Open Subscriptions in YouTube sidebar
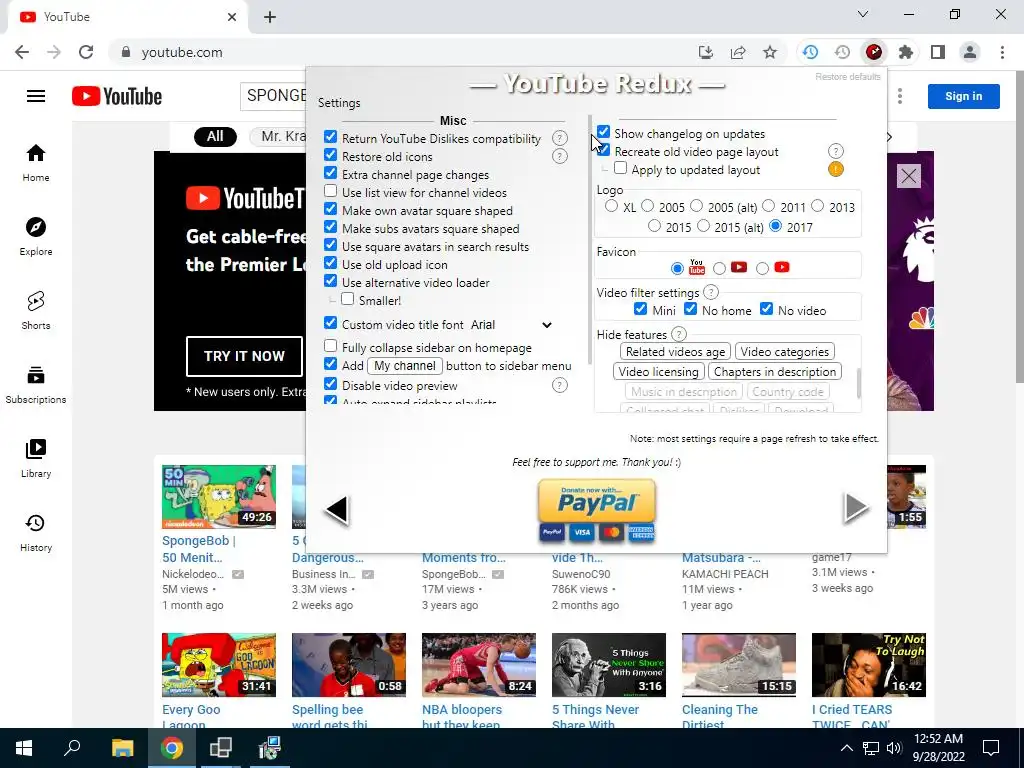Screen dimensions: 1024x768 (36, 385)
